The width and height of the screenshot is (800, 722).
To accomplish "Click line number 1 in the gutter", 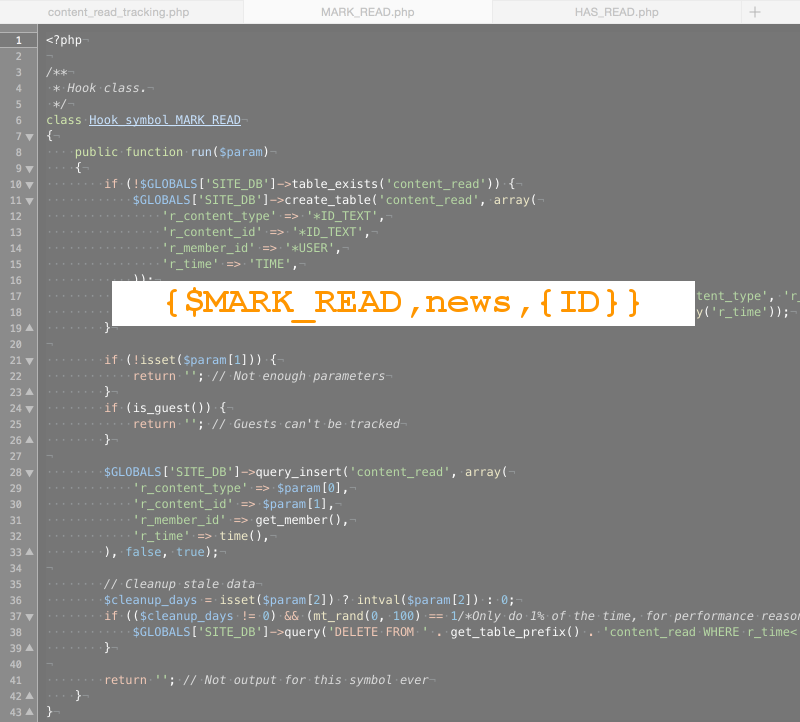I will pyautogui.click(x=18, y=40).
